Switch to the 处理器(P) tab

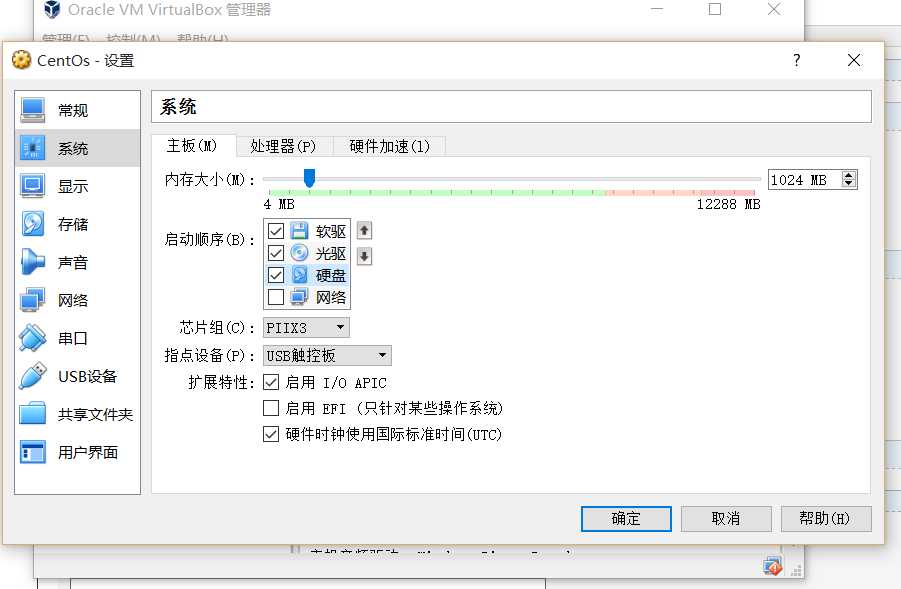[283, 146]
